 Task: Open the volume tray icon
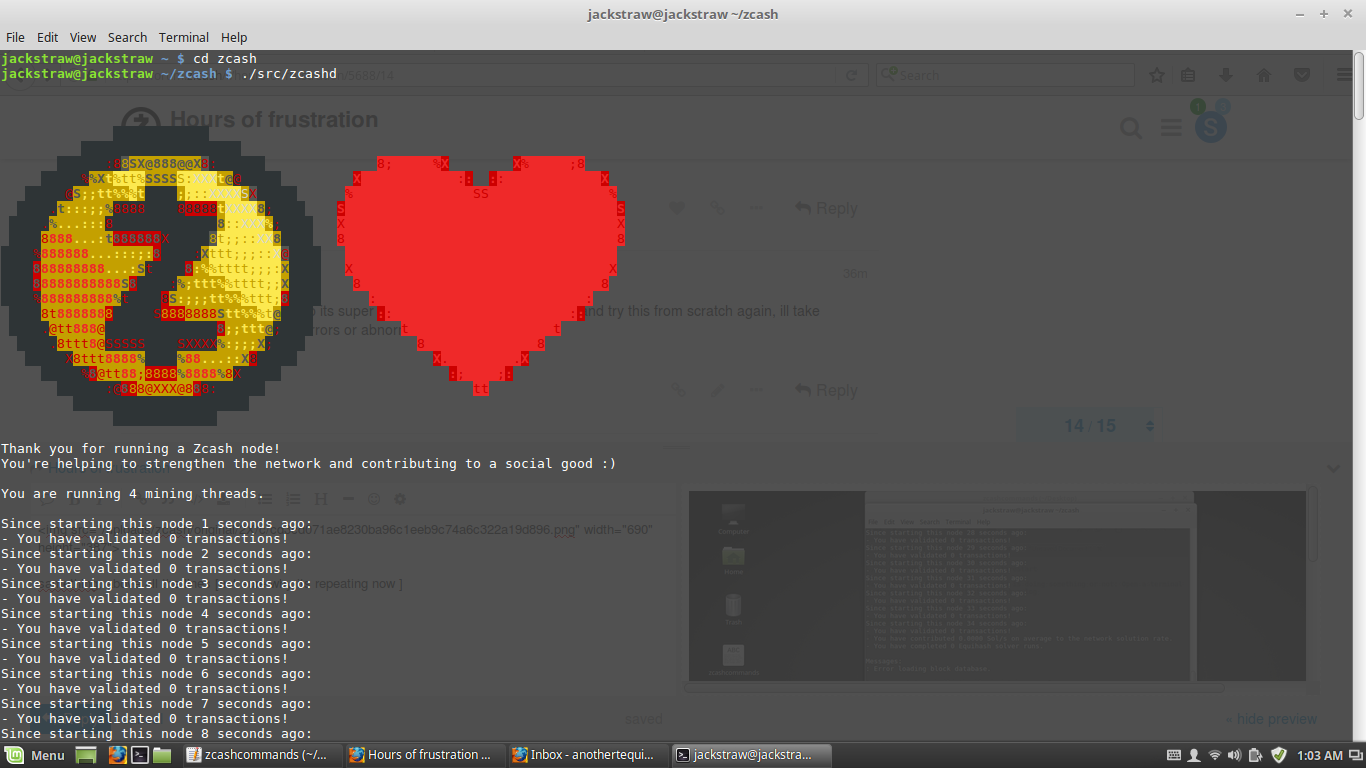pos(1235,755)
